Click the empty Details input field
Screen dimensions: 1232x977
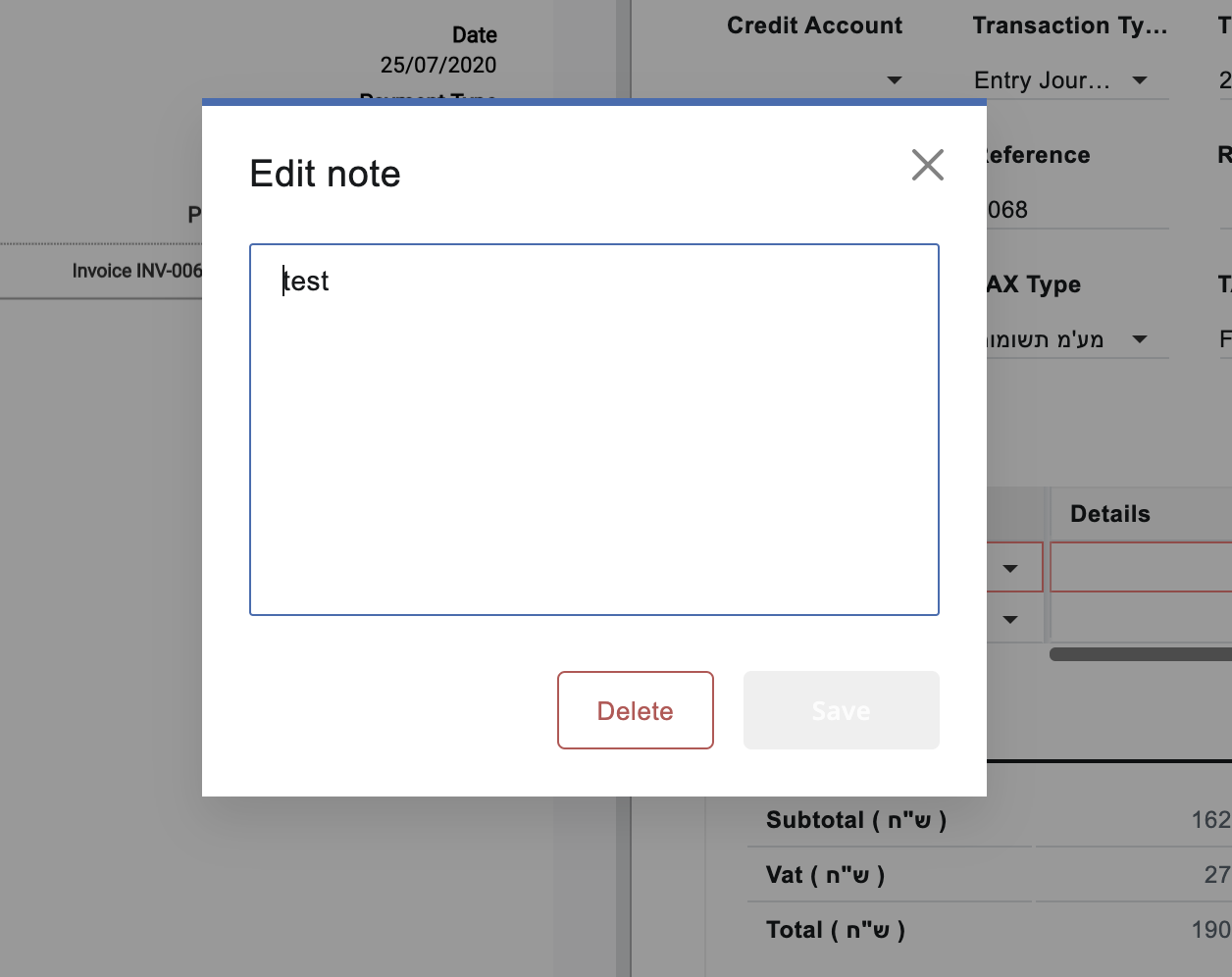coord(1141,567)
